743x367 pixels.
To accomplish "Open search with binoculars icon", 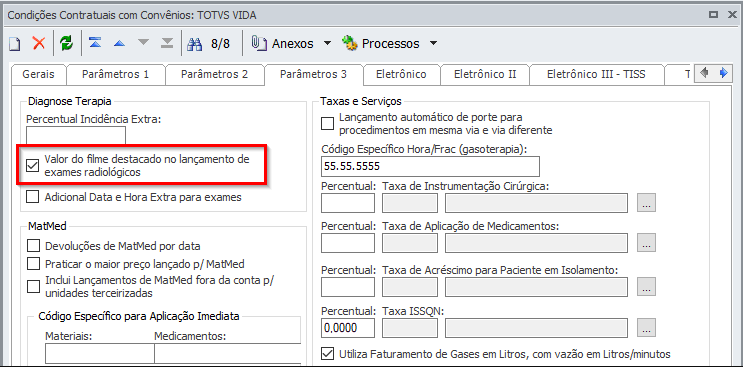I will (195, 44).
